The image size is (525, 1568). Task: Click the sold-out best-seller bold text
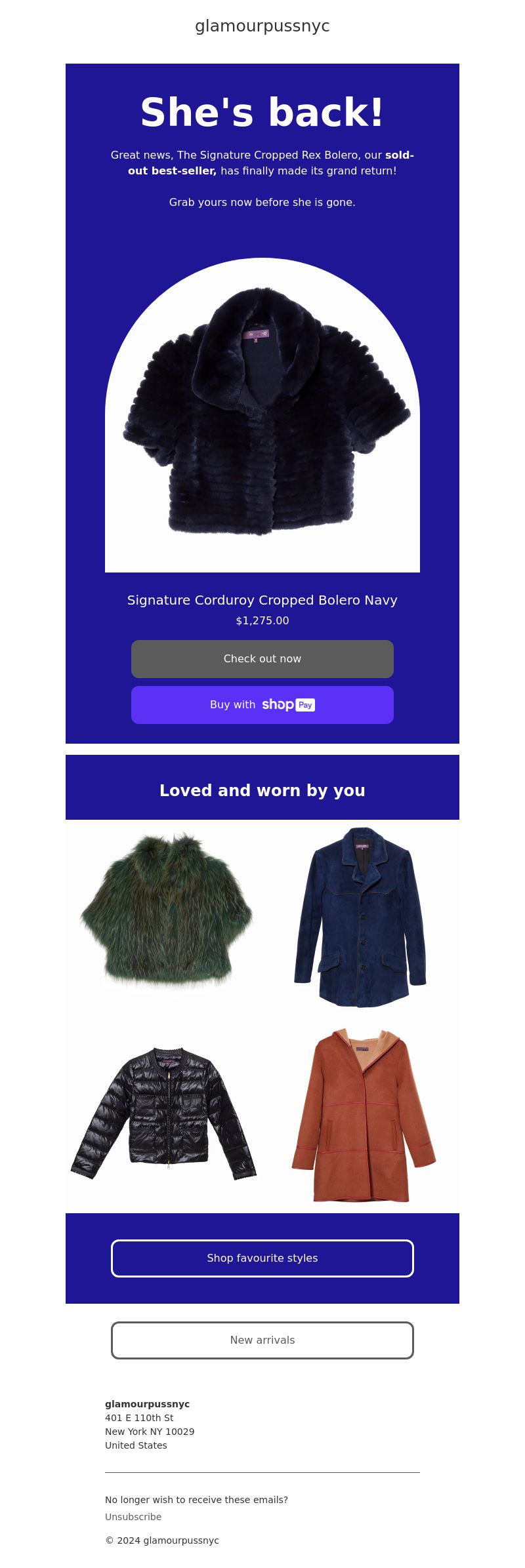click(x=271, y=163)
